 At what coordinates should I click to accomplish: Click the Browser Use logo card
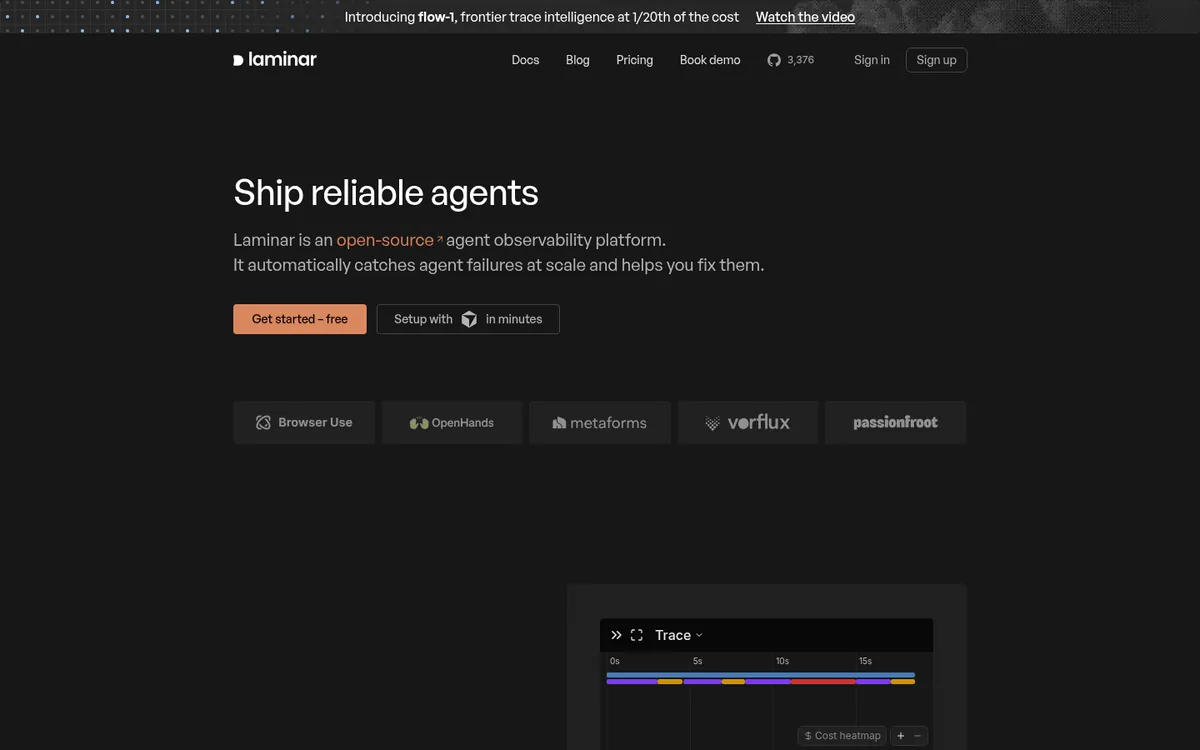(304, 422)
